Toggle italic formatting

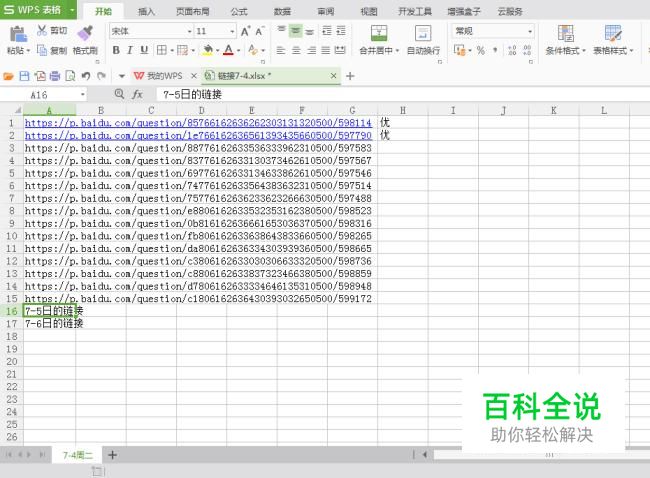point(130,50)
